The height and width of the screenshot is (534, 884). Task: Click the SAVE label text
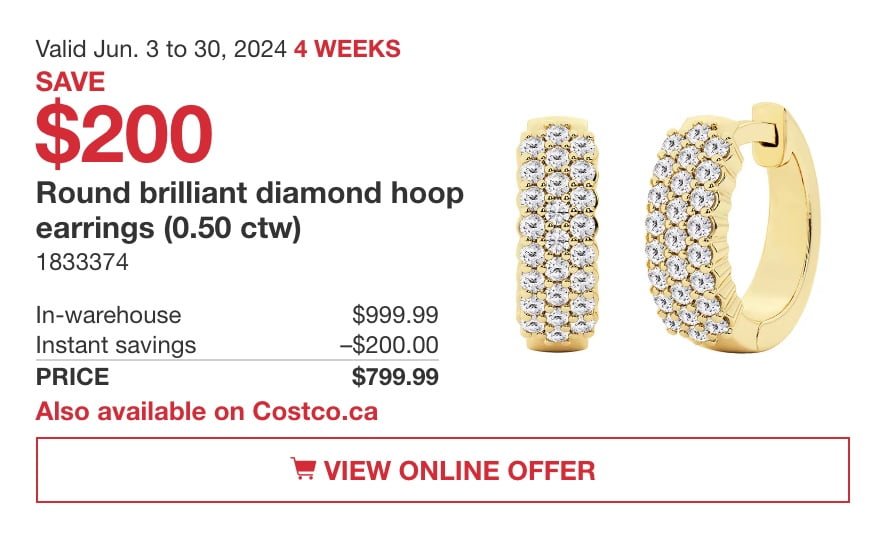pyautogui.click(x=70, y=82)
